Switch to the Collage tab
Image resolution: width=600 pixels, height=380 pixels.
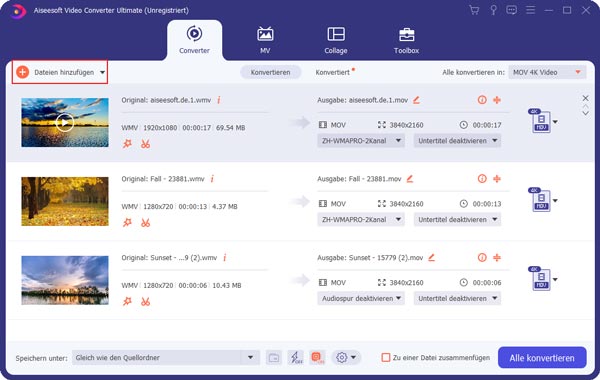[x=336, y=40]
